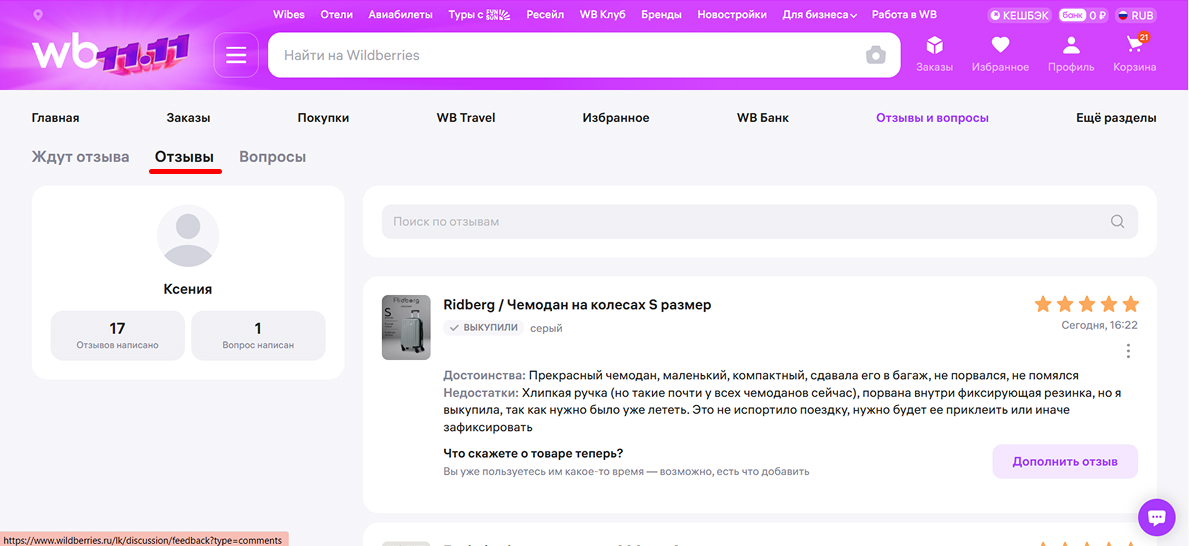Switch to the Вопросы tab
The width and height of the screenshot is (1189, 546).
[272, 157]
